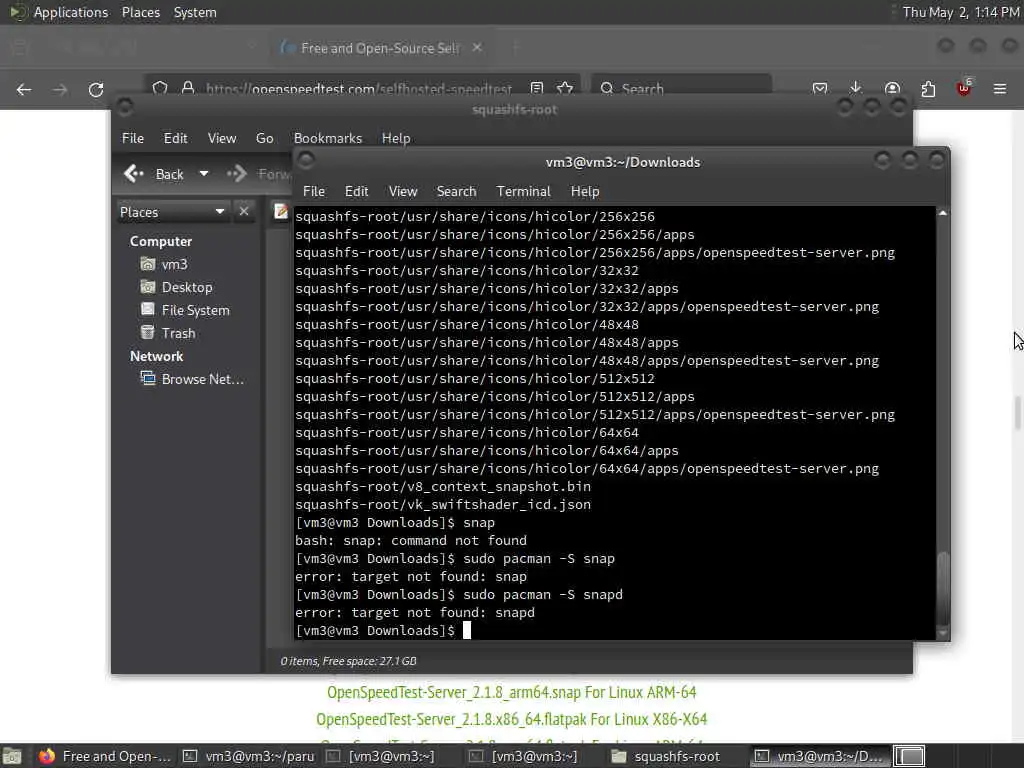Switch to squashfs-root taskbar button

(x=665, y=756)
